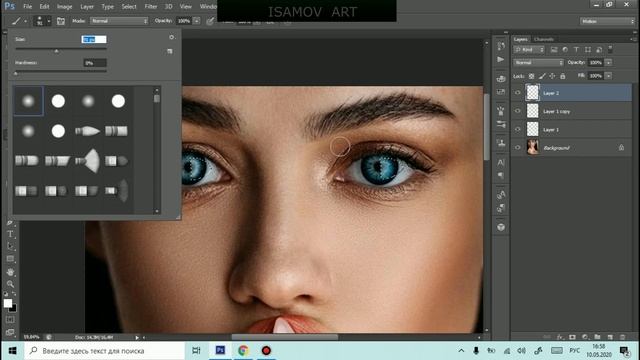Viewport: 640px width, 360px height.
Task: Open the workspace switcher dropdown
Action: (607, 21)
